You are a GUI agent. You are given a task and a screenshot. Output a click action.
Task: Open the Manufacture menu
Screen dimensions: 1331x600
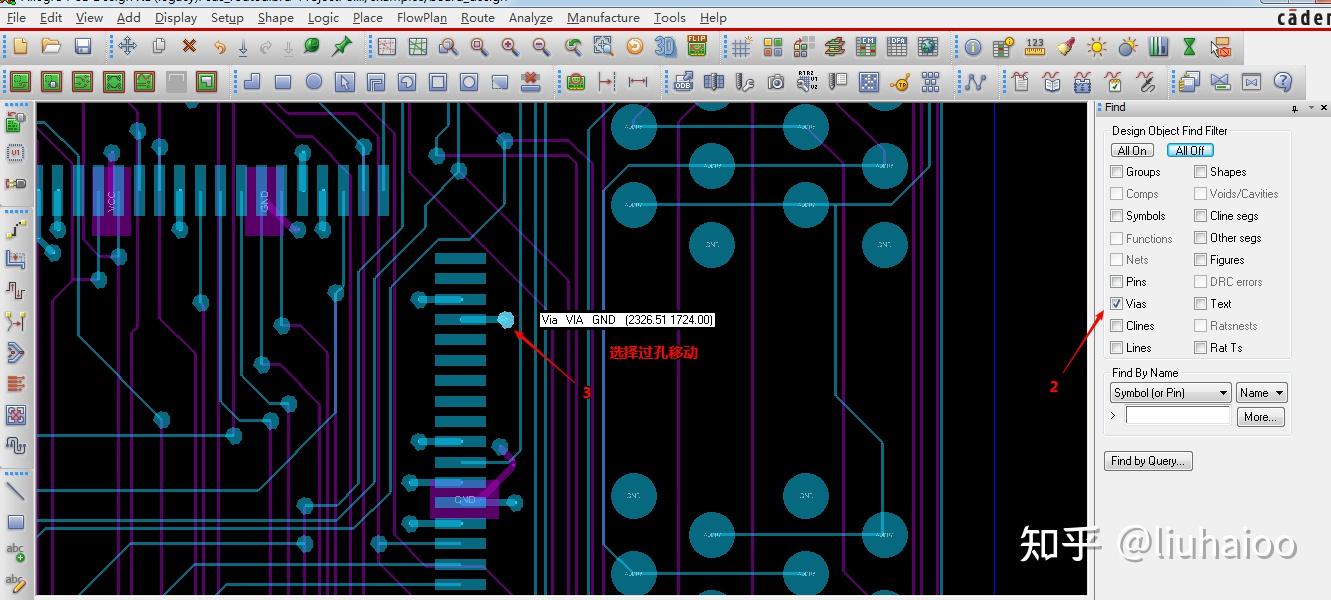[x=603, y=17]
